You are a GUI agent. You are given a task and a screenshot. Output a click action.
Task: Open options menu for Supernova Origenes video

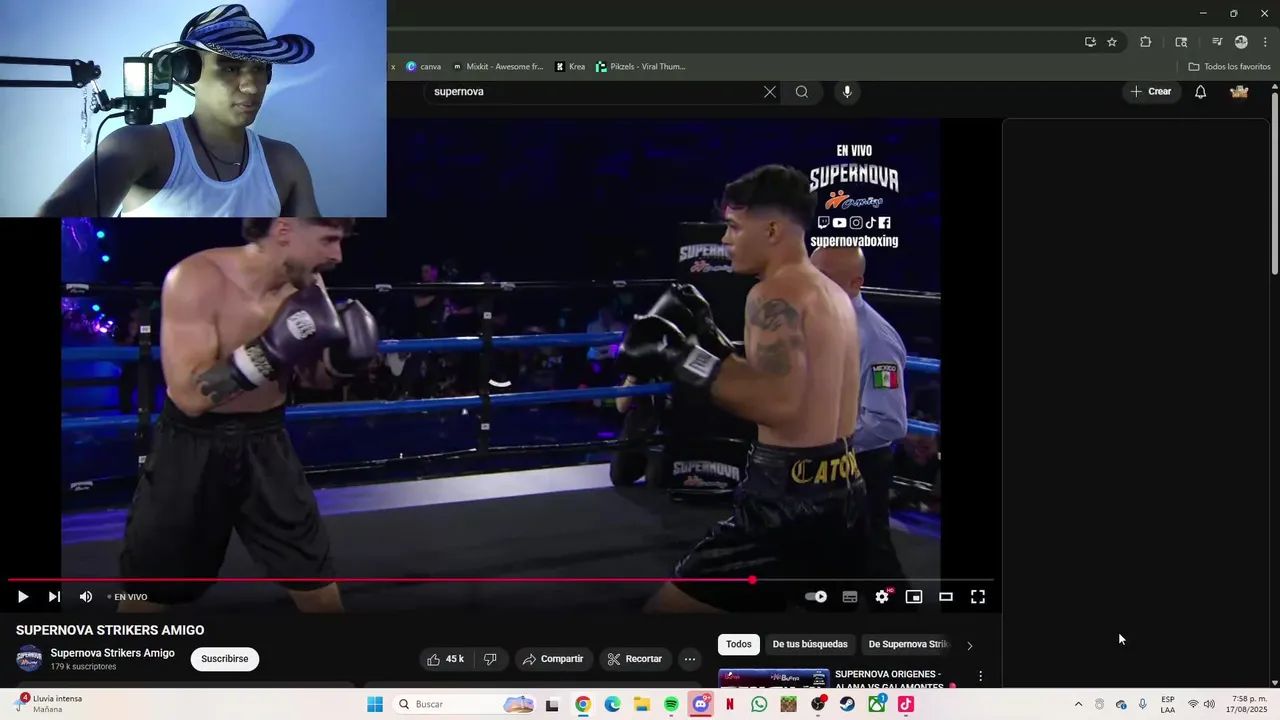click(981, 677)
